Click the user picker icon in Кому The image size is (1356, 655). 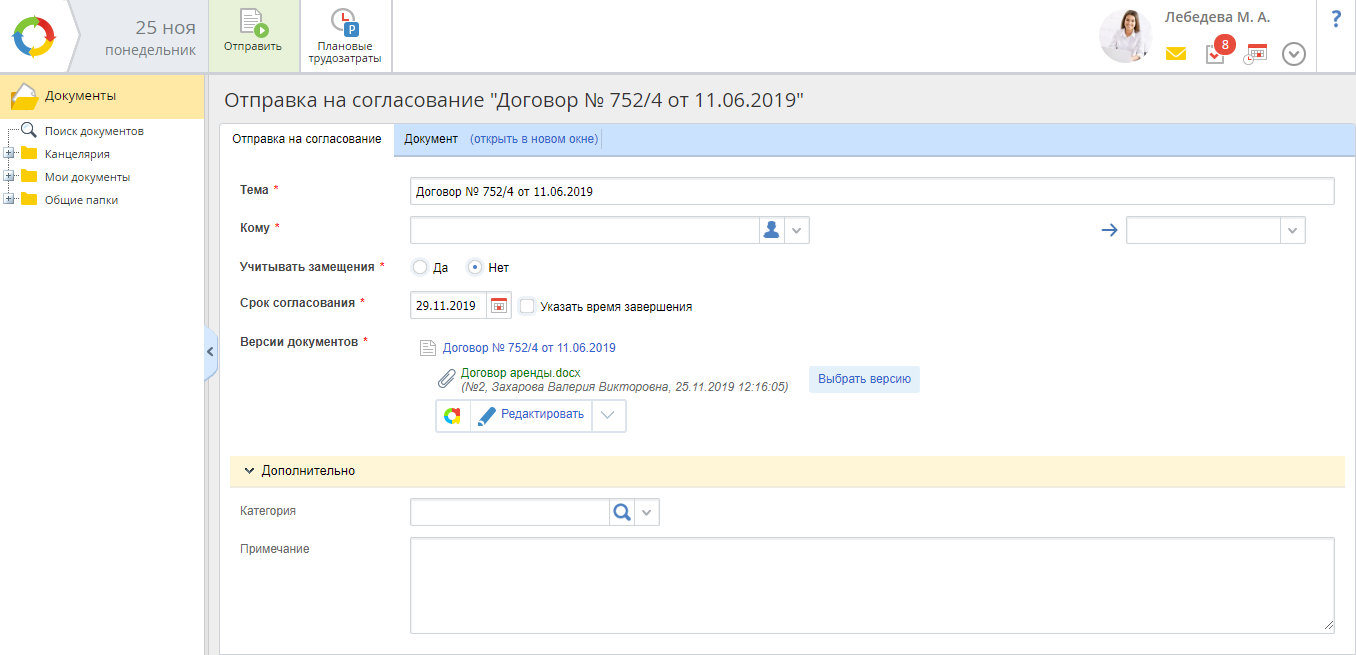(x=771, y=230)
